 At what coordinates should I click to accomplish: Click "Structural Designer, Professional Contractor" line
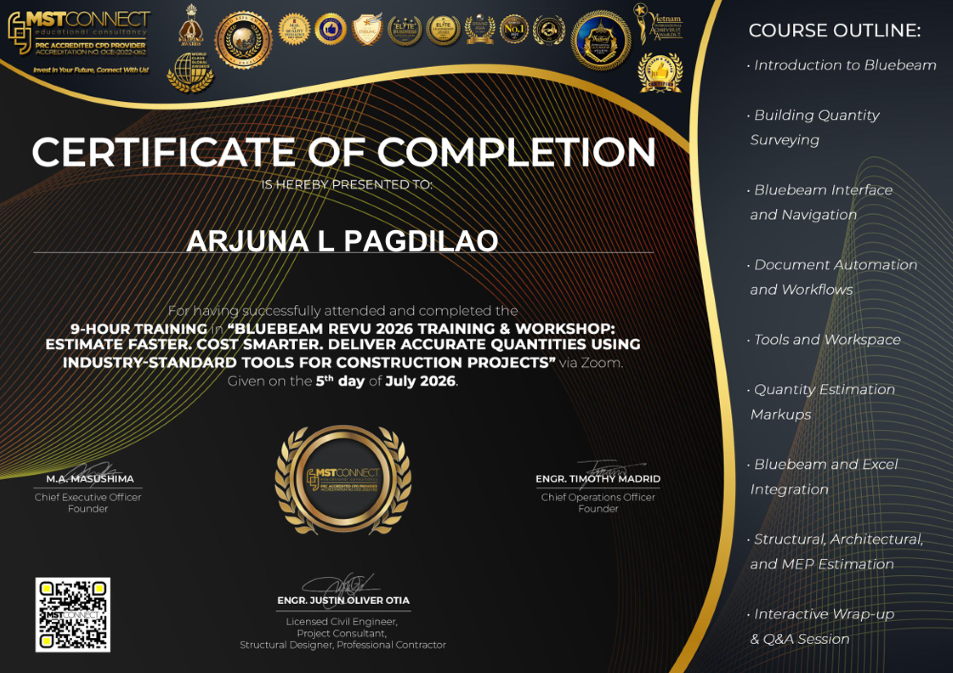click(x=343, y=645)
